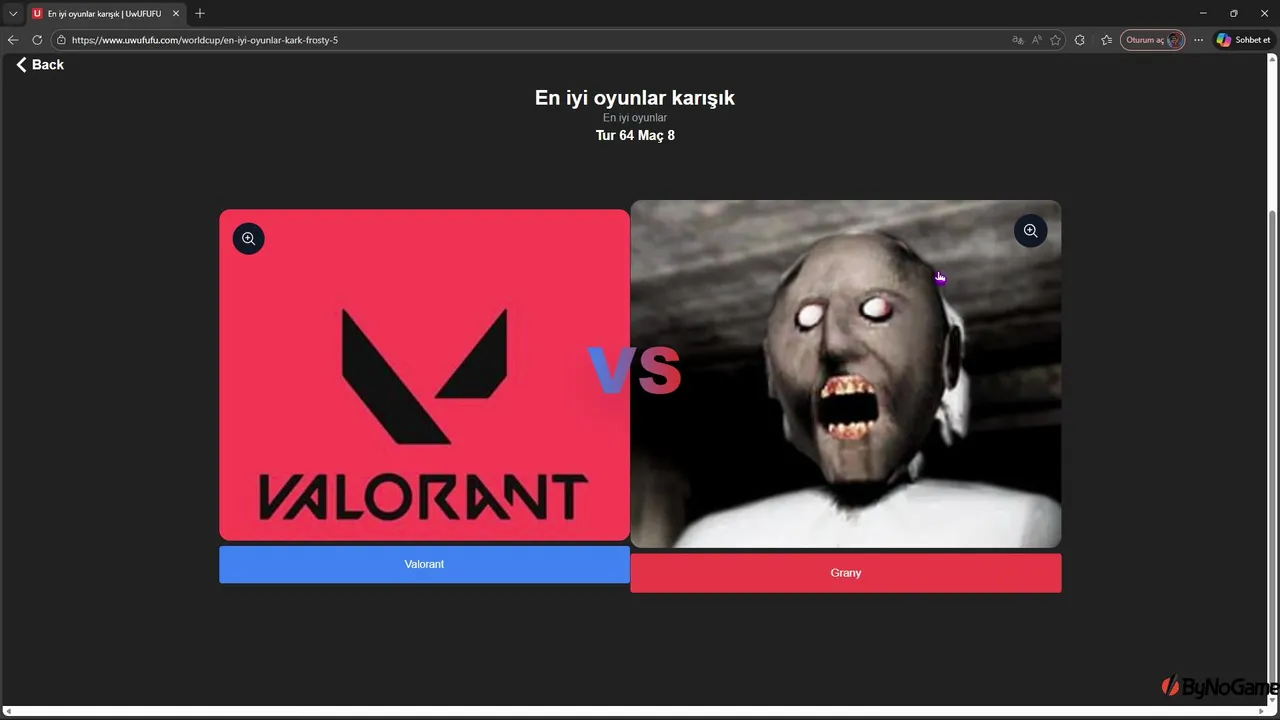Zoom the Valorant image with magnifier icon

coord(248,239)
